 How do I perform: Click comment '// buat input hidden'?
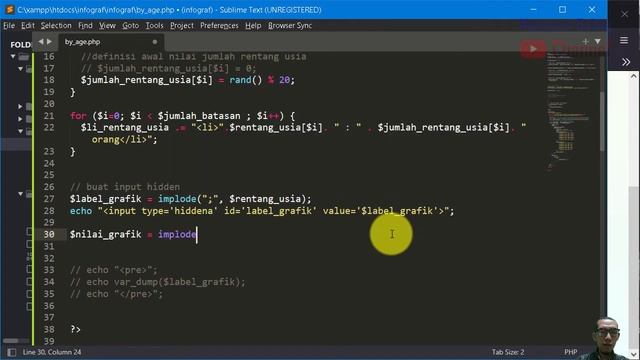(x=125, y=187)
